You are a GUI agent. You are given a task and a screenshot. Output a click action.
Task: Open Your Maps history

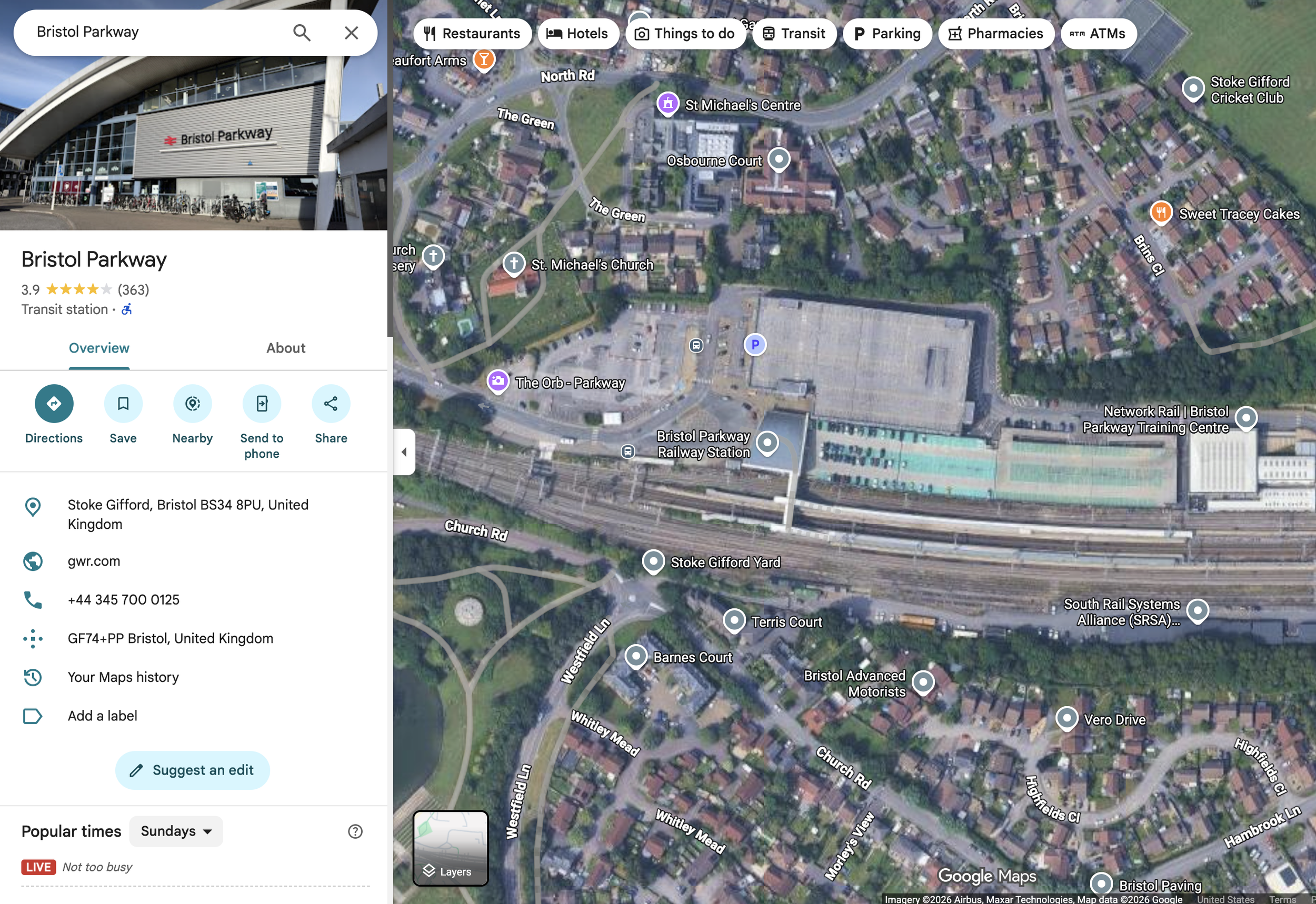coord(124,677)
